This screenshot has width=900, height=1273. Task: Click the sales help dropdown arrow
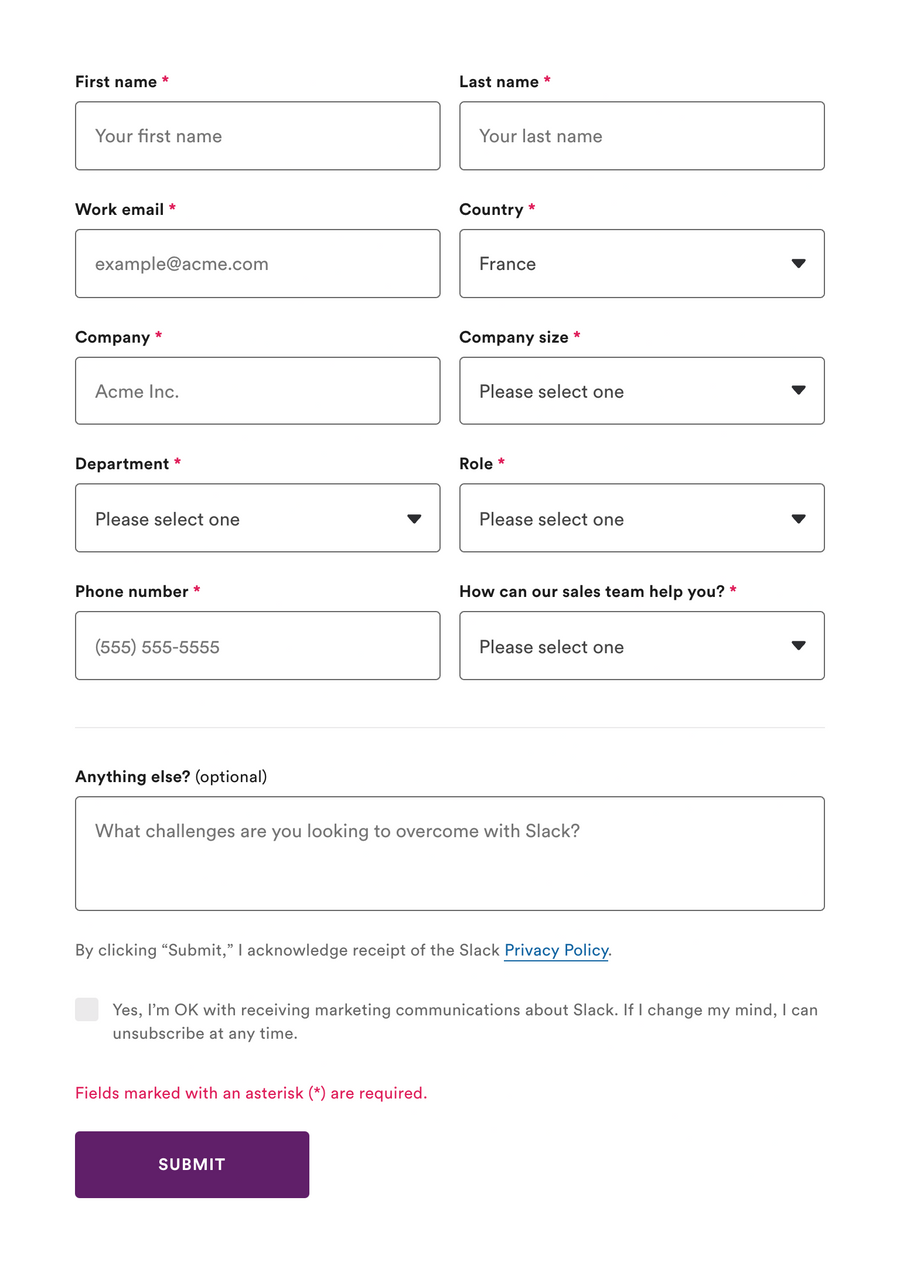tap(798, 645)
